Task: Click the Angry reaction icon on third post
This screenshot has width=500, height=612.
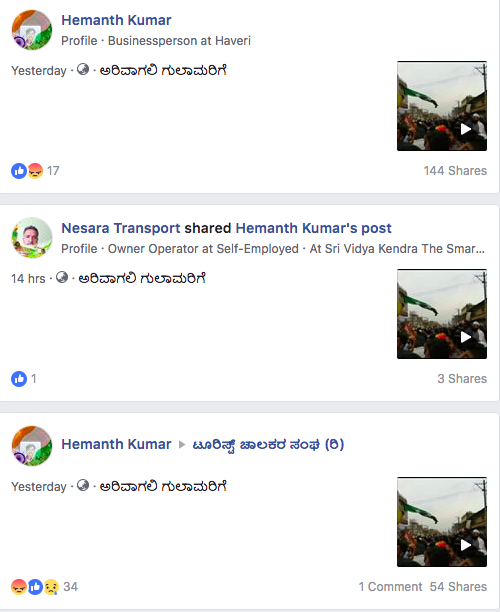Action: pos(19,587)
